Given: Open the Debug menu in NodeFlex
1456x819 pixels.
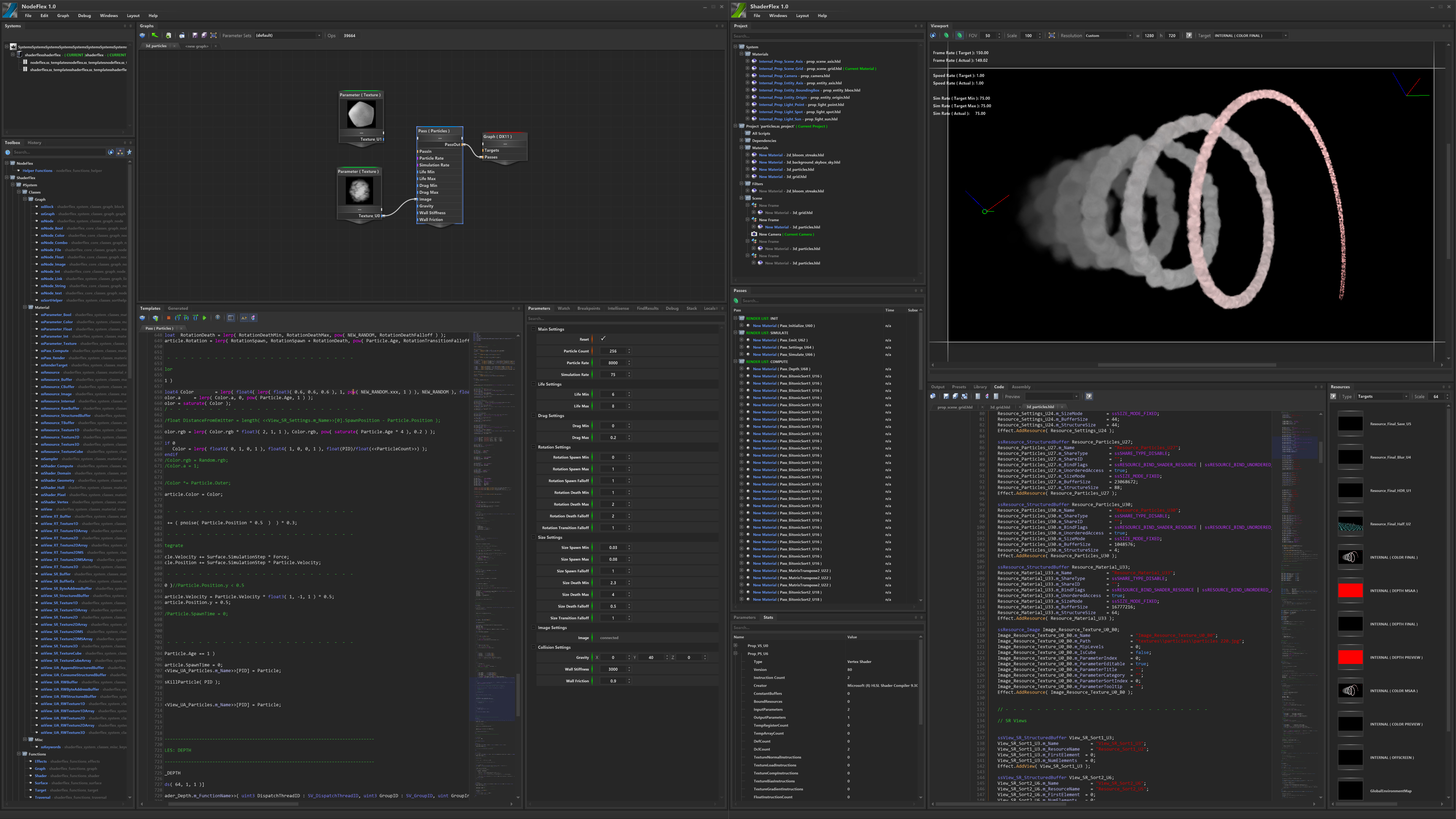Looking at the screenshot, I should pos(84,16).
